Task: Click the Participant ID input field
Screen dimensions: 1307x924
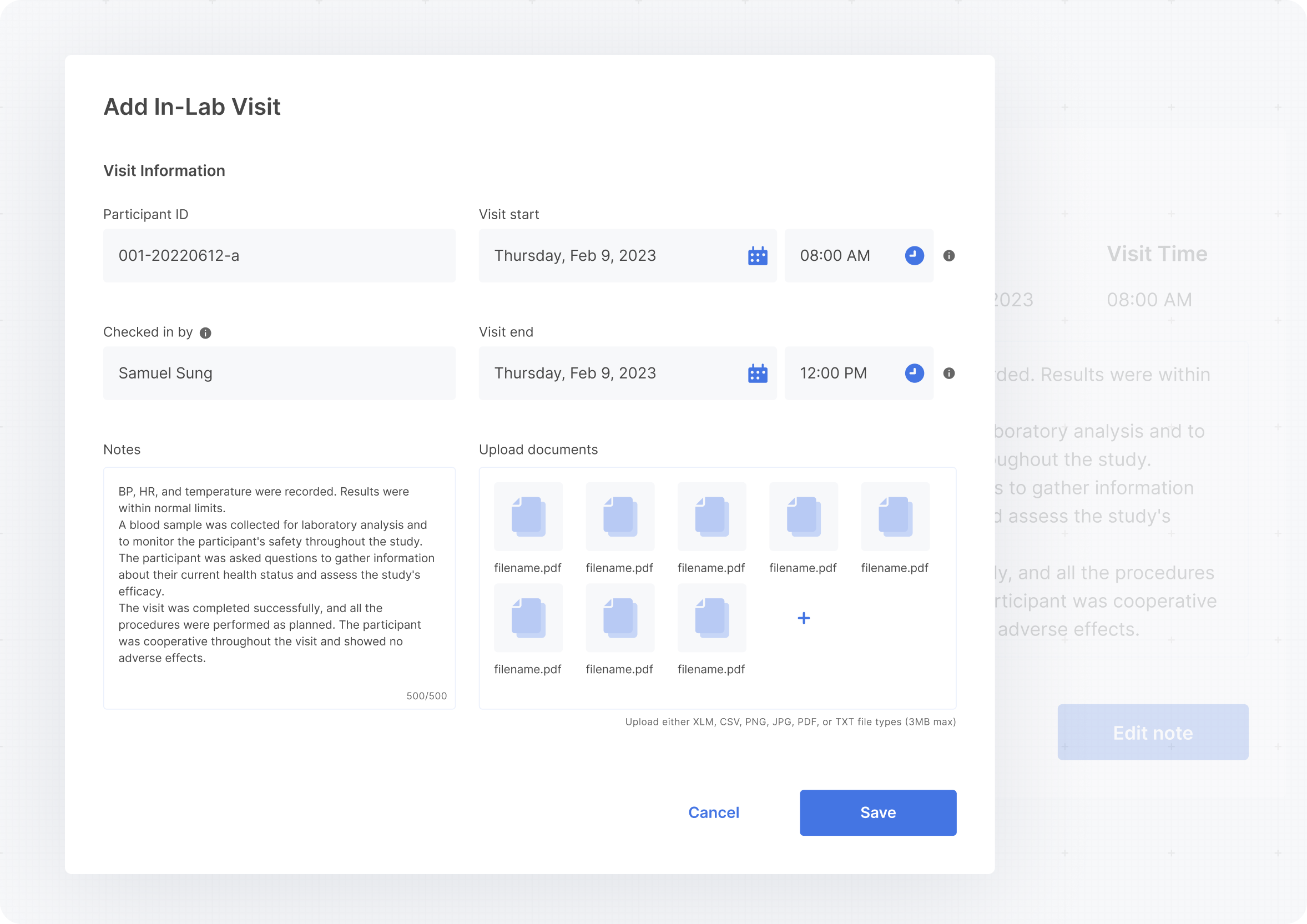Action: point(279,256)
